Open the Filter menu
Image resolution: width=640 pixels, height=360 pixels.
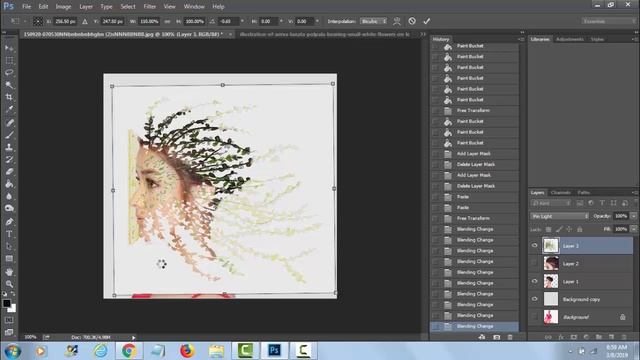tap(149, 7)
